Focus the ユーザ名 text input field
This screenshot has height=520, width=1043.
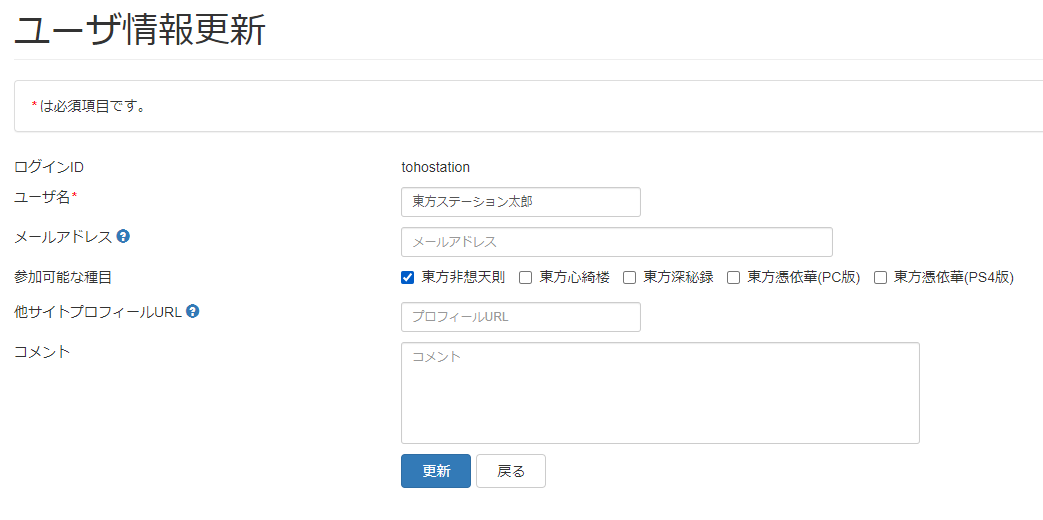pos(520,202)
